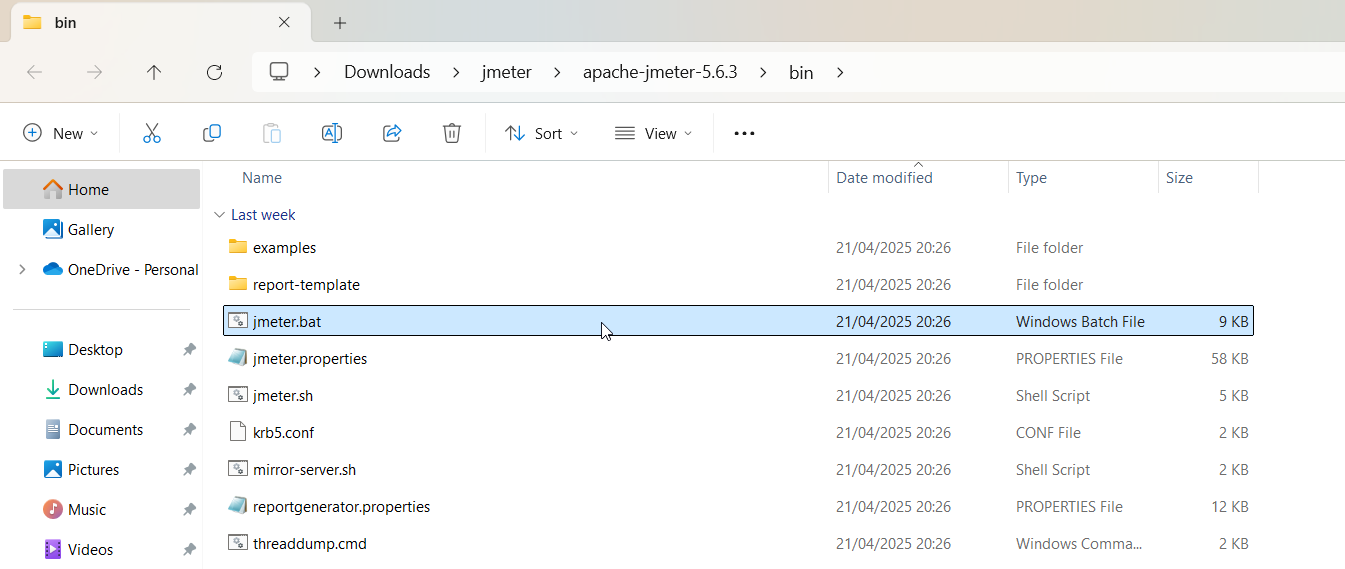Unpin Pictures using its pin icon
Viewport: 1345px width, 569px height.
(x=189, y=470)
